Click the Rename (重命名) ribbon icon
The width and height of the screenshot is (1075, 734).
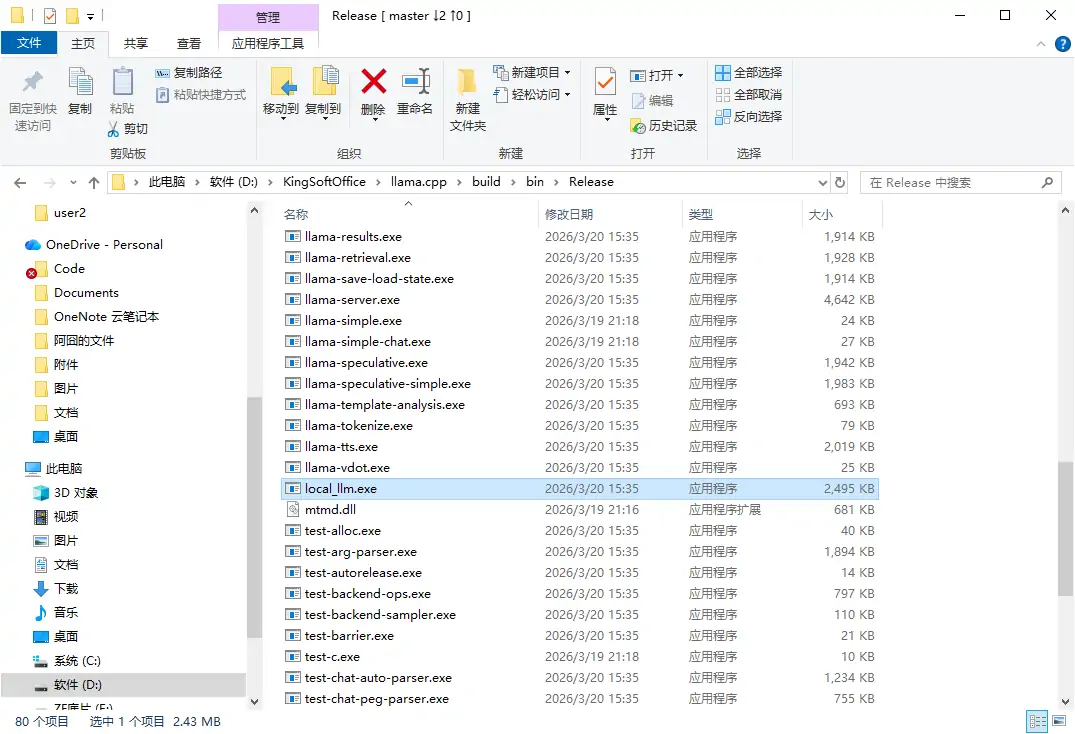tap(415, 82)
